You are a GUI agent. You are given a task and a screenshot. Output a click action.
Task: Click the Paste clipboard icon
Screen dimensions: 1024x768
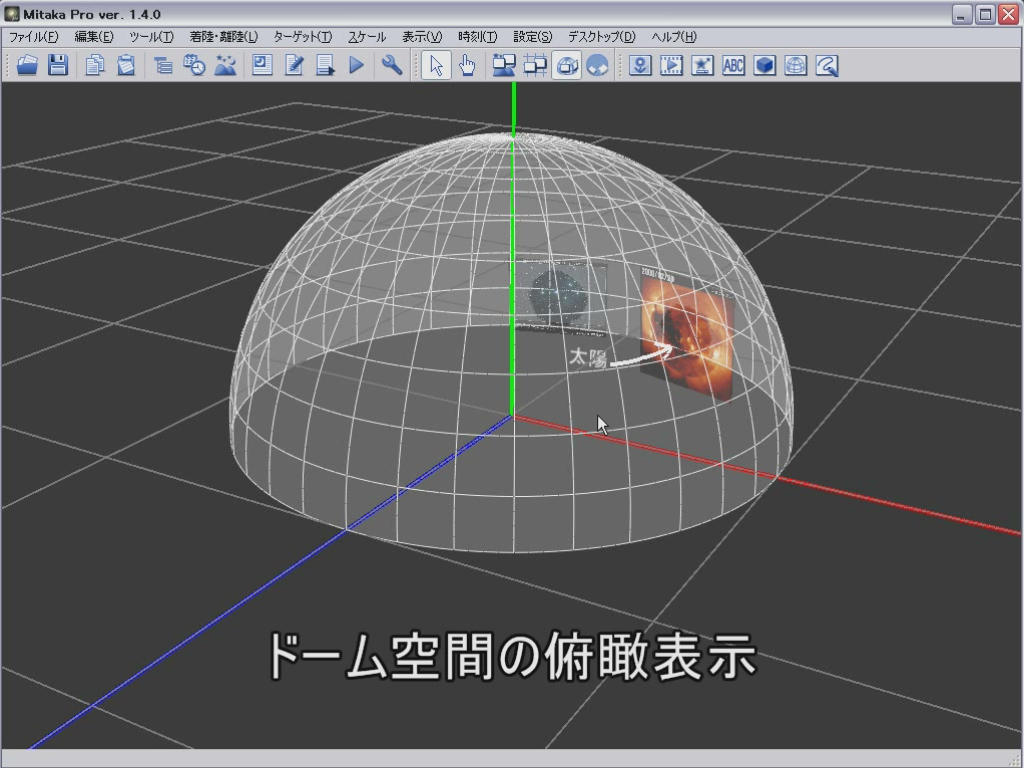coord(126,65)
